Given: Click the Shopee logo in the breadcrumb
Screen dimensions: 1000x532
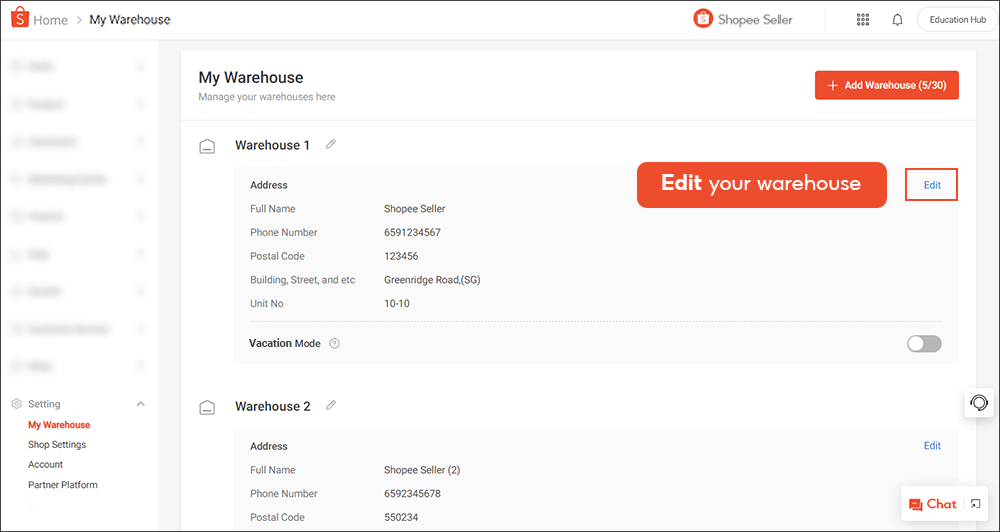Looking at the screenshot, I should pos(20,19).
